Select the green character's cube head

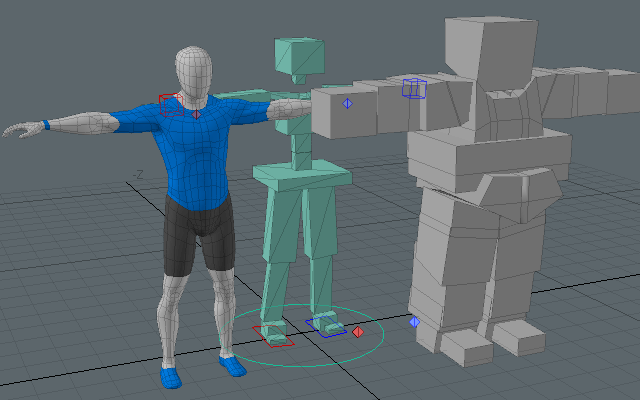coord(298,56)
